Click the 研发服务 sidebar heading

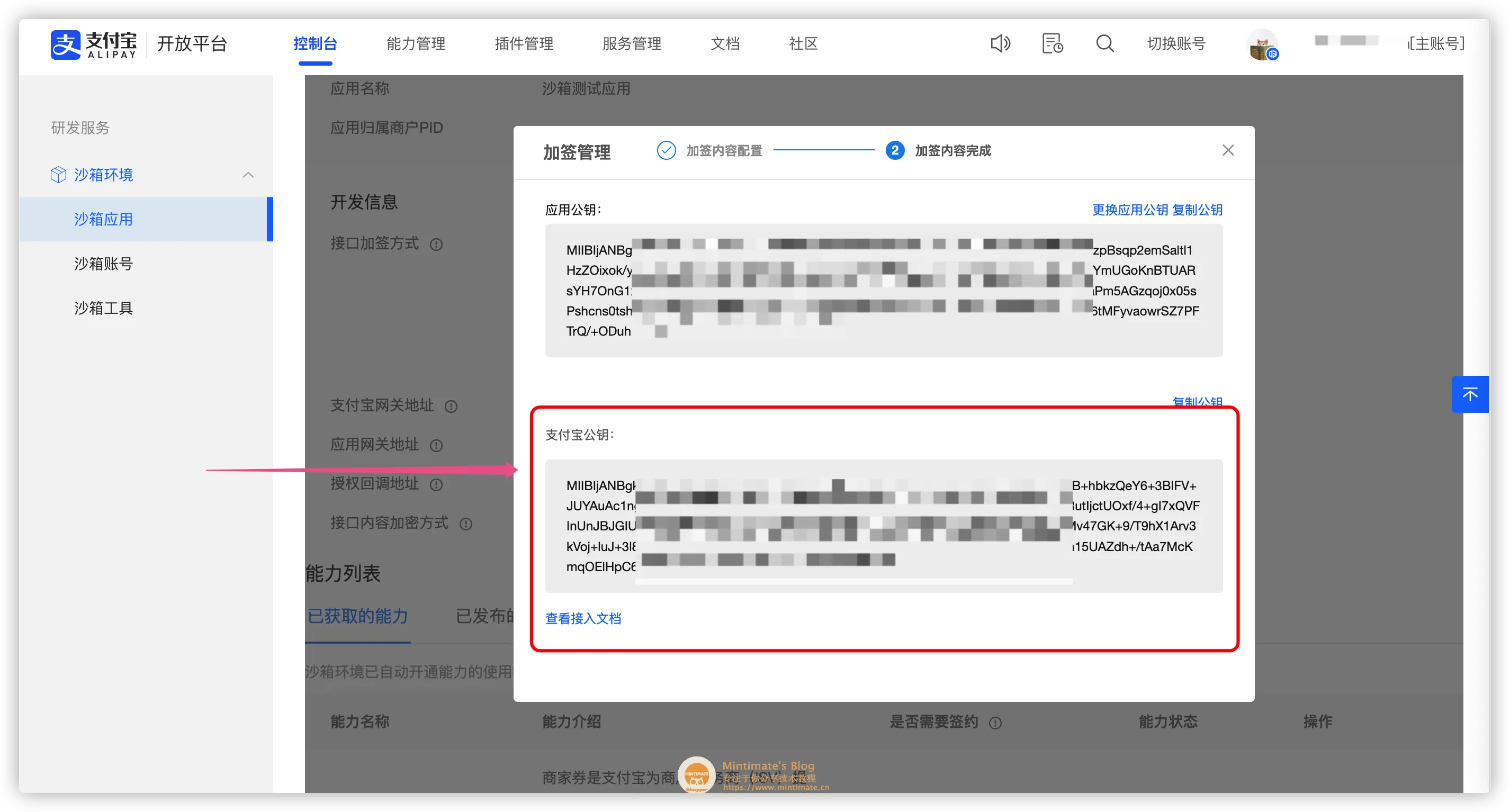point(80,128)
